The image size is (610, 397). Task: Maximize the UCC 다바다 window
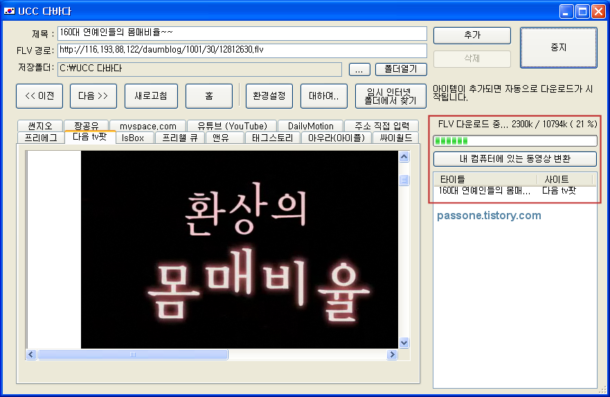[582, 11]
